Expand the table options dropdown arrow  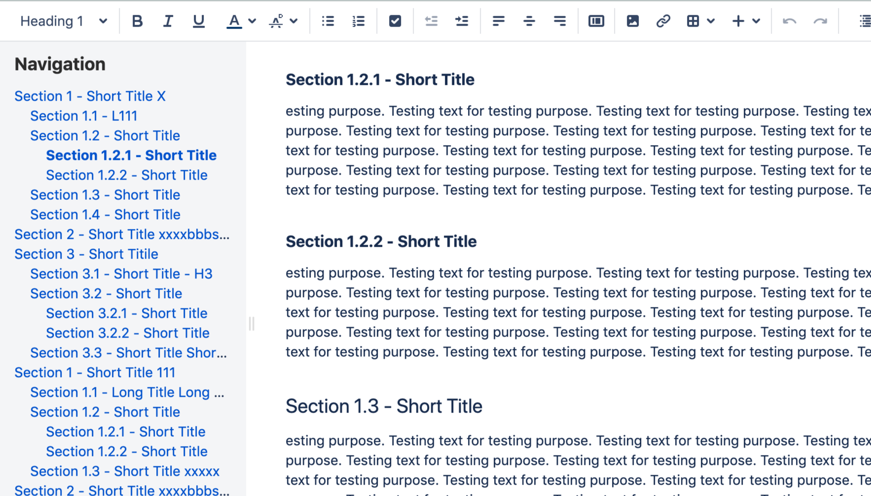(x=711, y=21)
